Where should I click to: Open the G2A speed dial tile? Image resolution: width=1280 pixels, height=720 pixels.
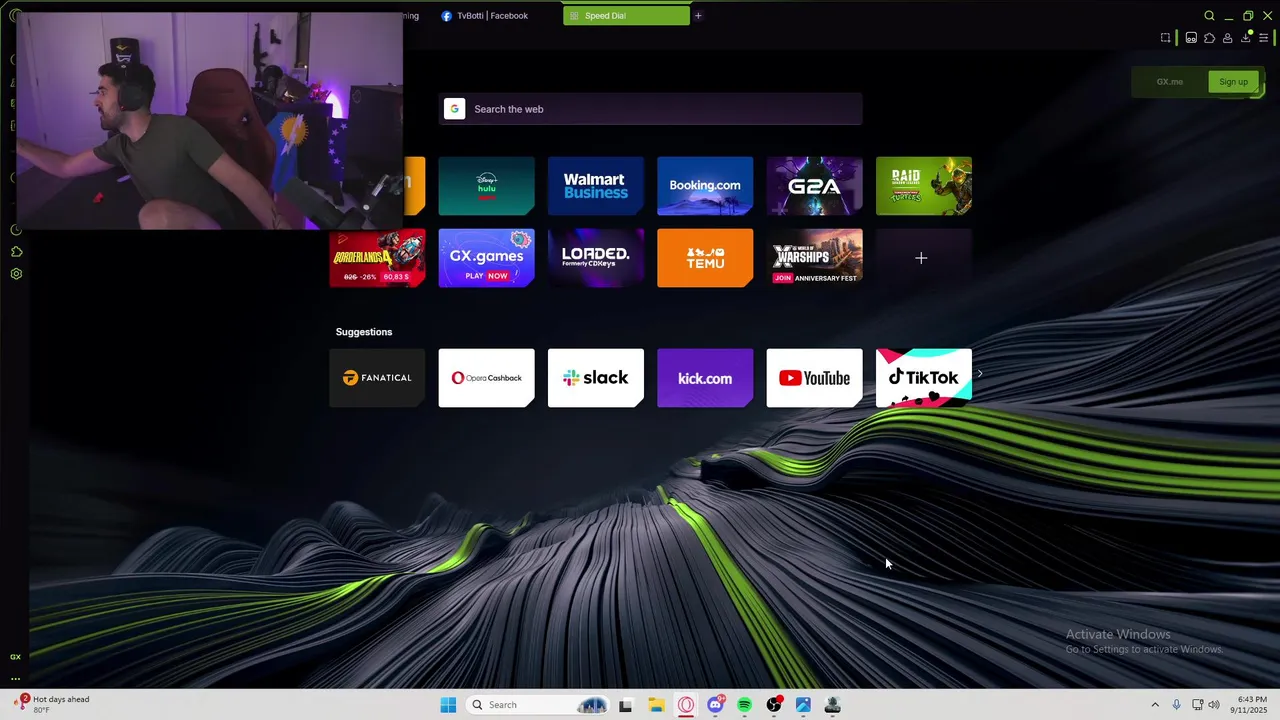pyautogui.click(x=814, y=186)
